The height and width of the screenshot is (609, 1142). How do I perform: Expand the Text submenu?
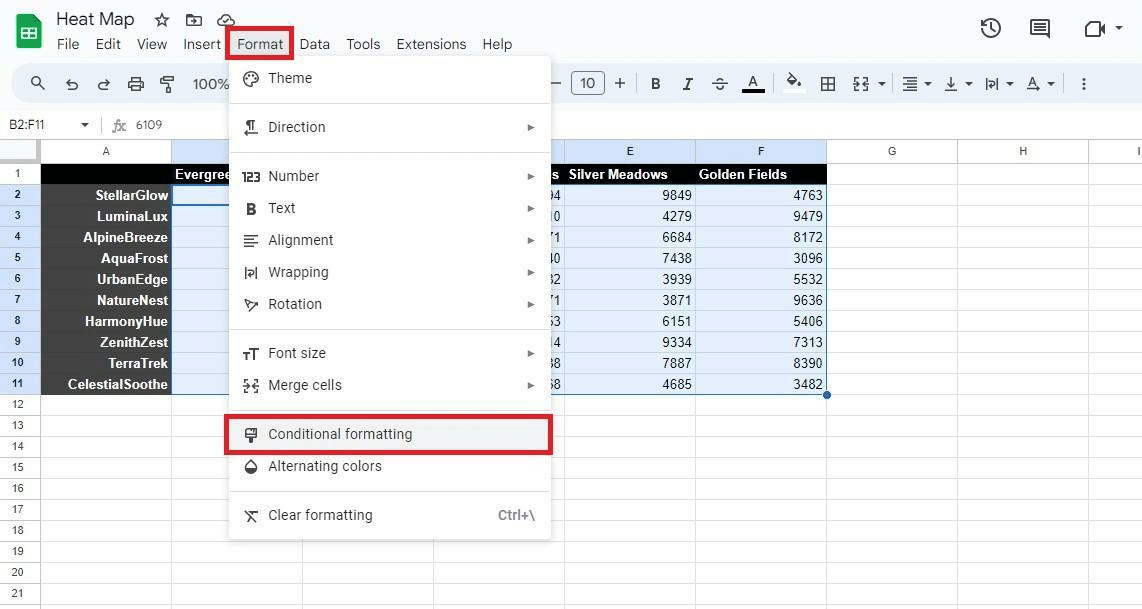(x=390, y=208)
